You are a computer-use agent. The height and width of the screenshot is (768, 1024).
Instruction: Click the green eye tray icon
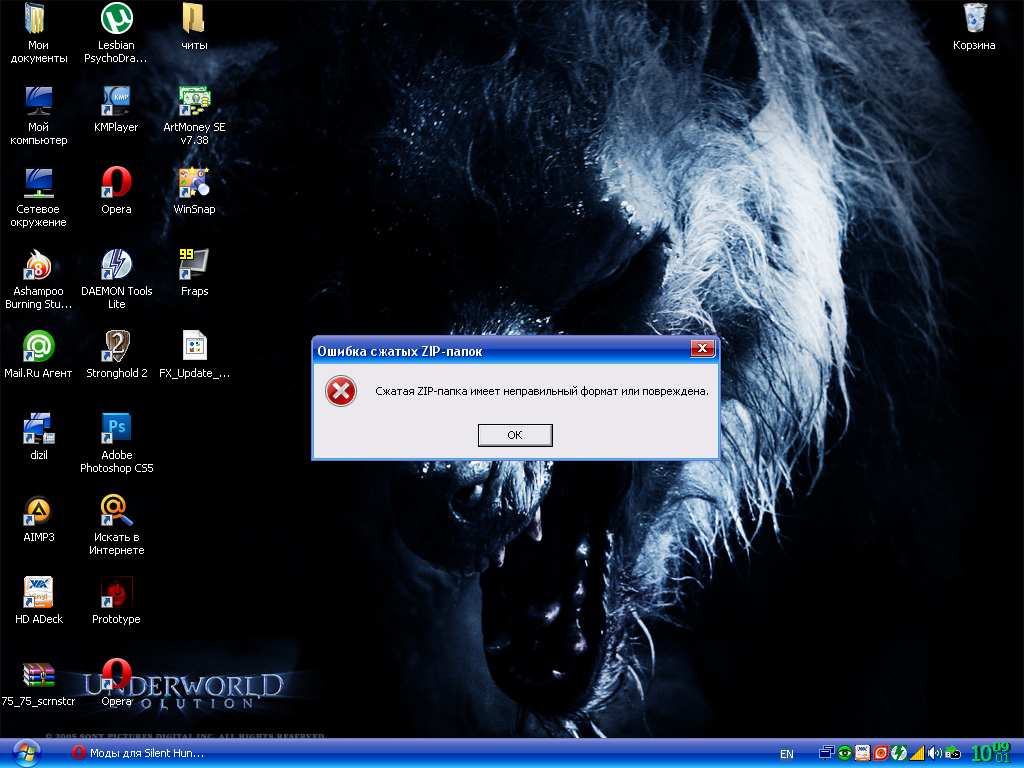844,753
